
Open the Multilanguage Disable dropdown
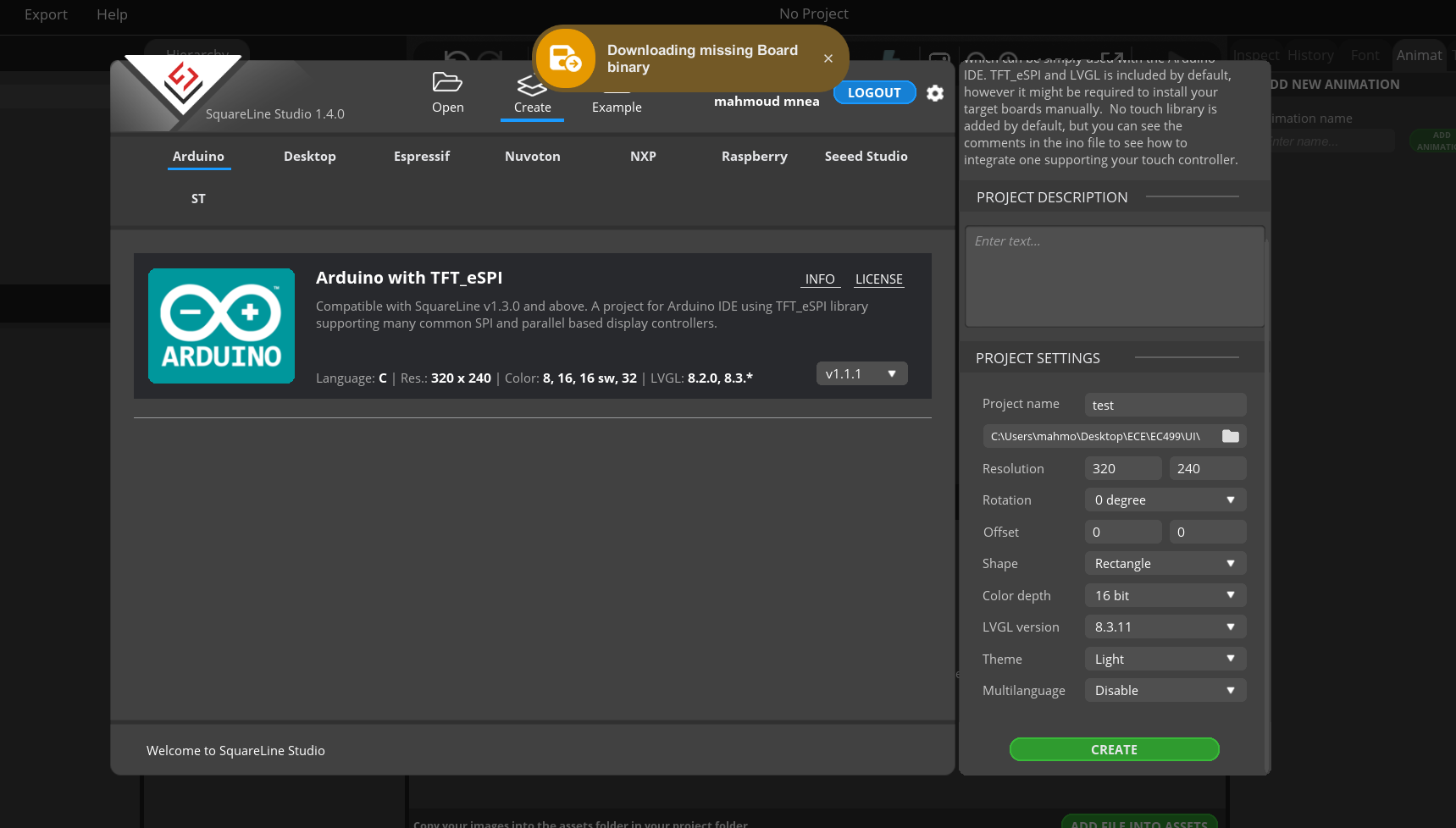[x=1165, y=691]
